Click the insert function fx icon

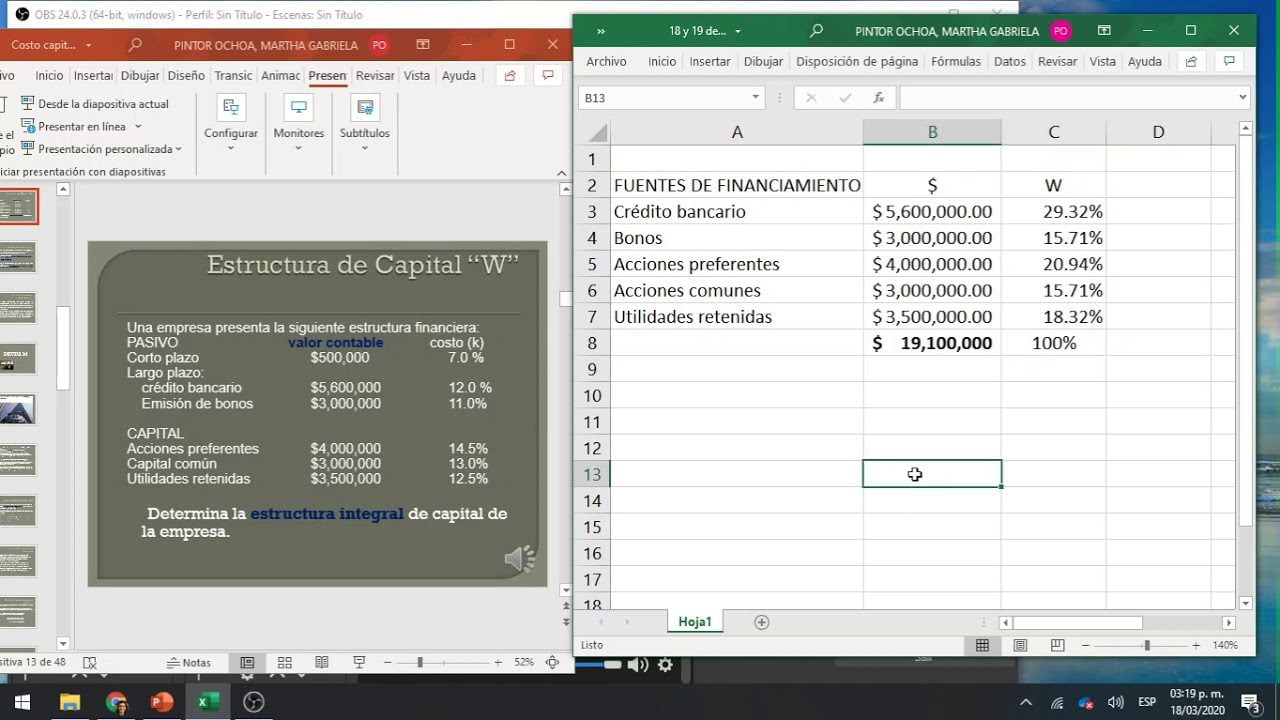click(878, 97)
